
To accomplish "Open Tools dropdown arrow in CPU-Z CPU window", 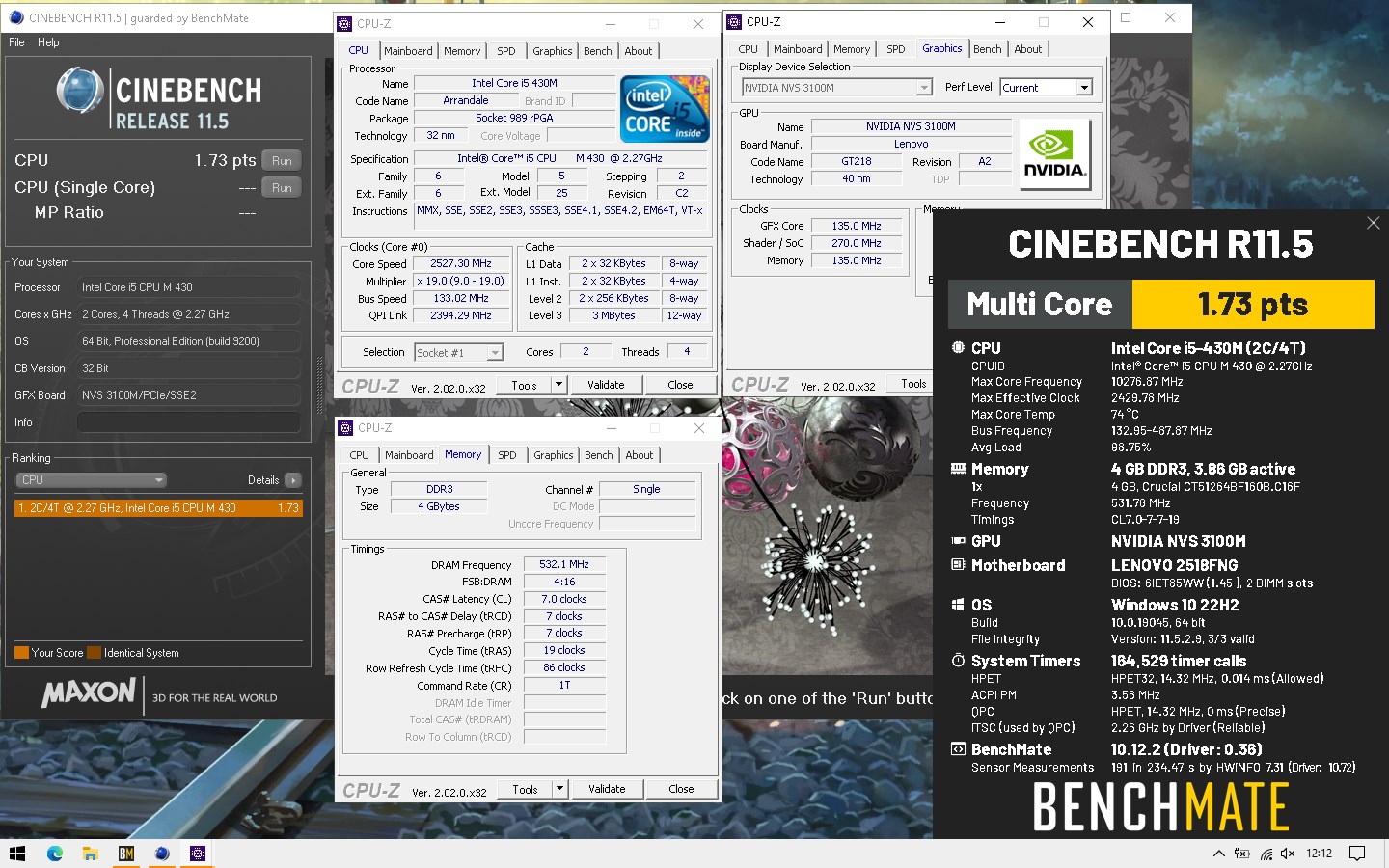I will [x=558, y=385].
